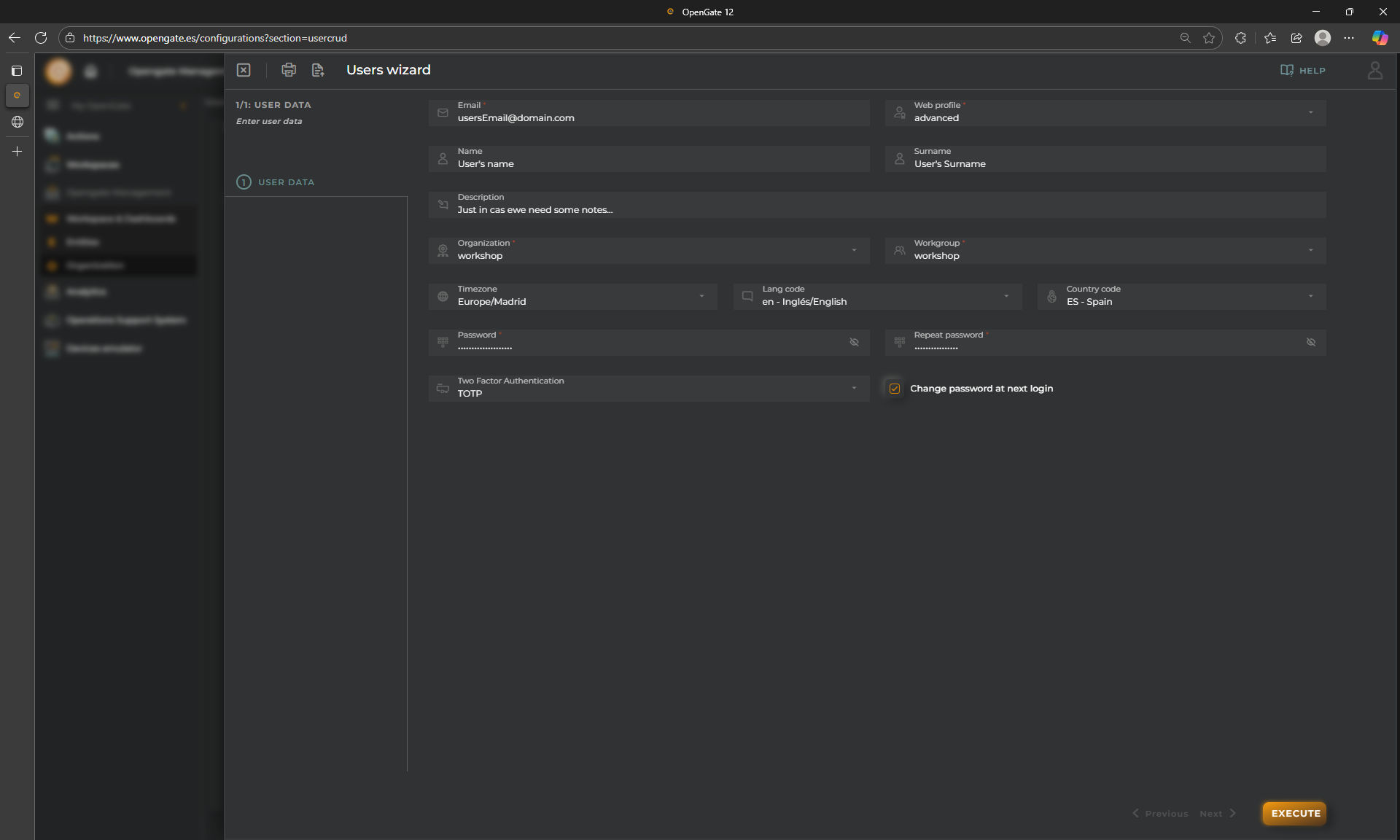The height and width of the screenshot is (840, 1400).
Task: Open the Web profile dropdown
Action: 1310,112
